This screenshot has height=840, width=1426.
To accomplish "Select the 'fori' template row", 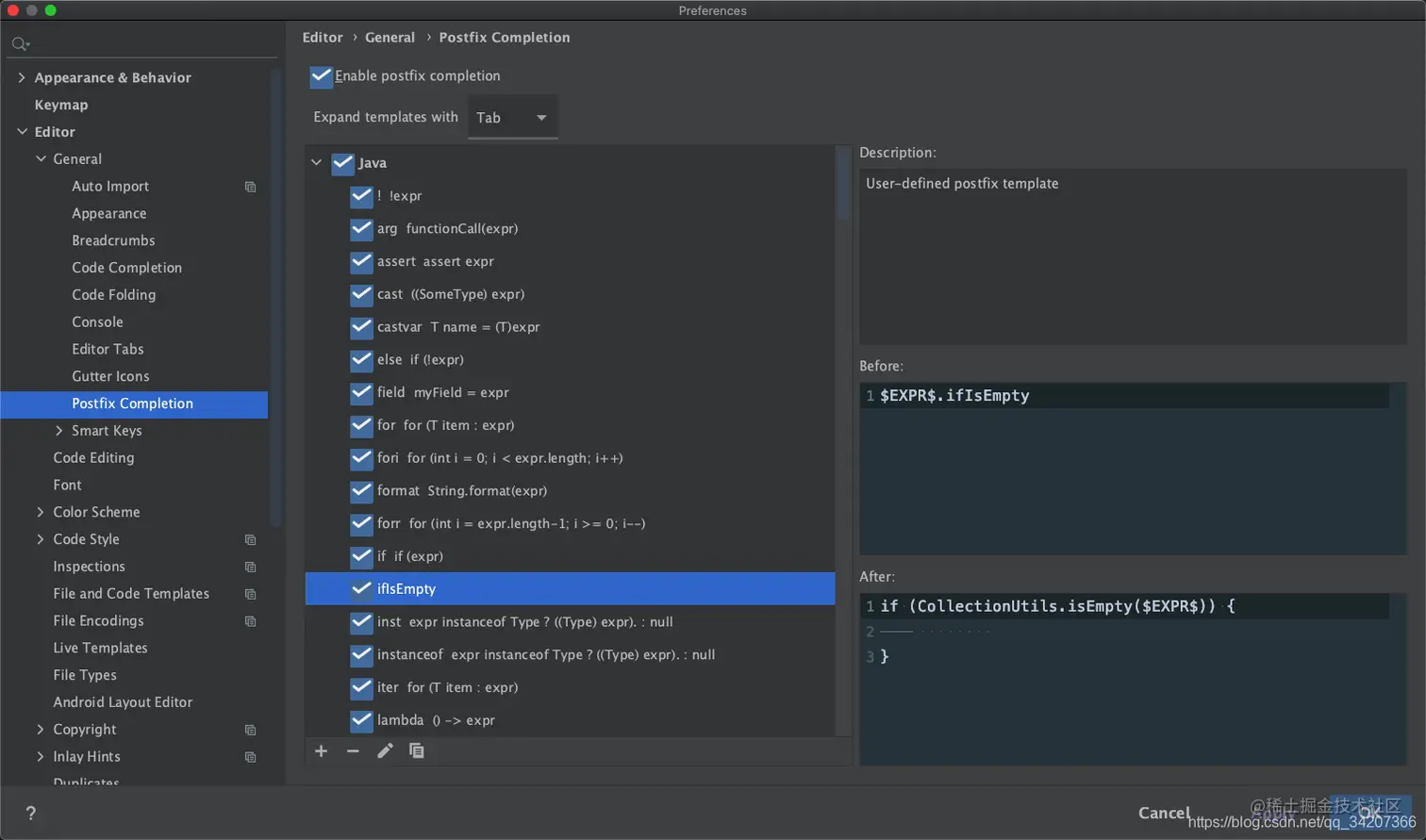I will tap(570, 458).
